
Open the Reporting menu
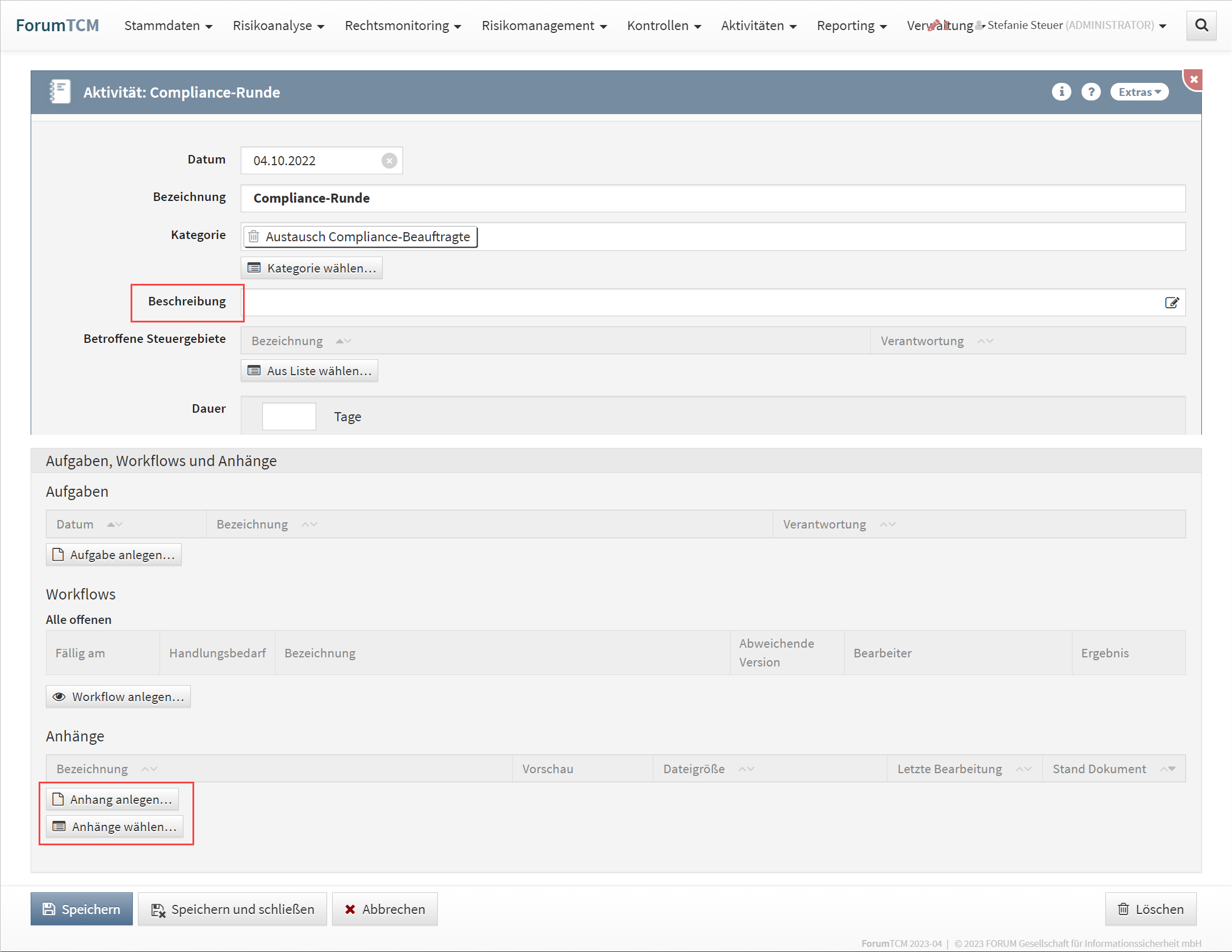(851, 26)
